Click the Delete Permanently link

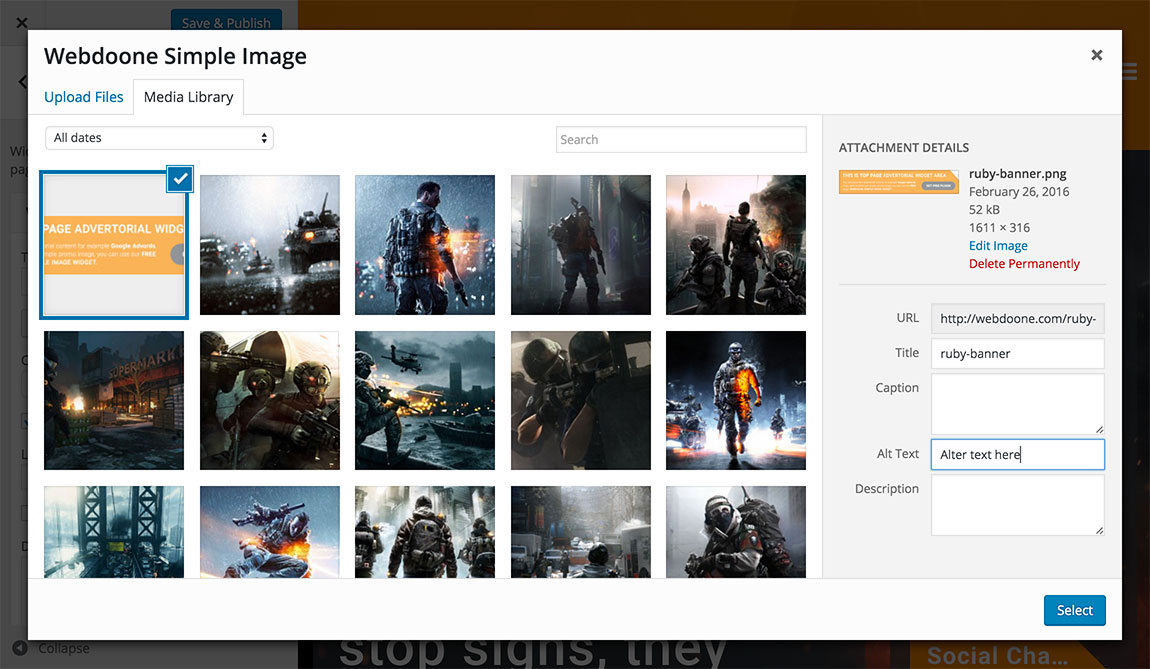1024,263
